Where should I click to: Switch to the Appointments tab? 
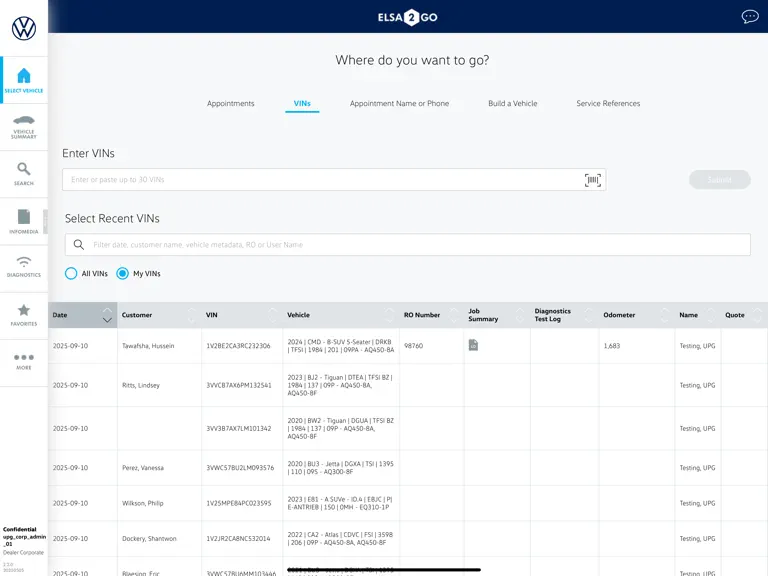(x=231, y=103)
